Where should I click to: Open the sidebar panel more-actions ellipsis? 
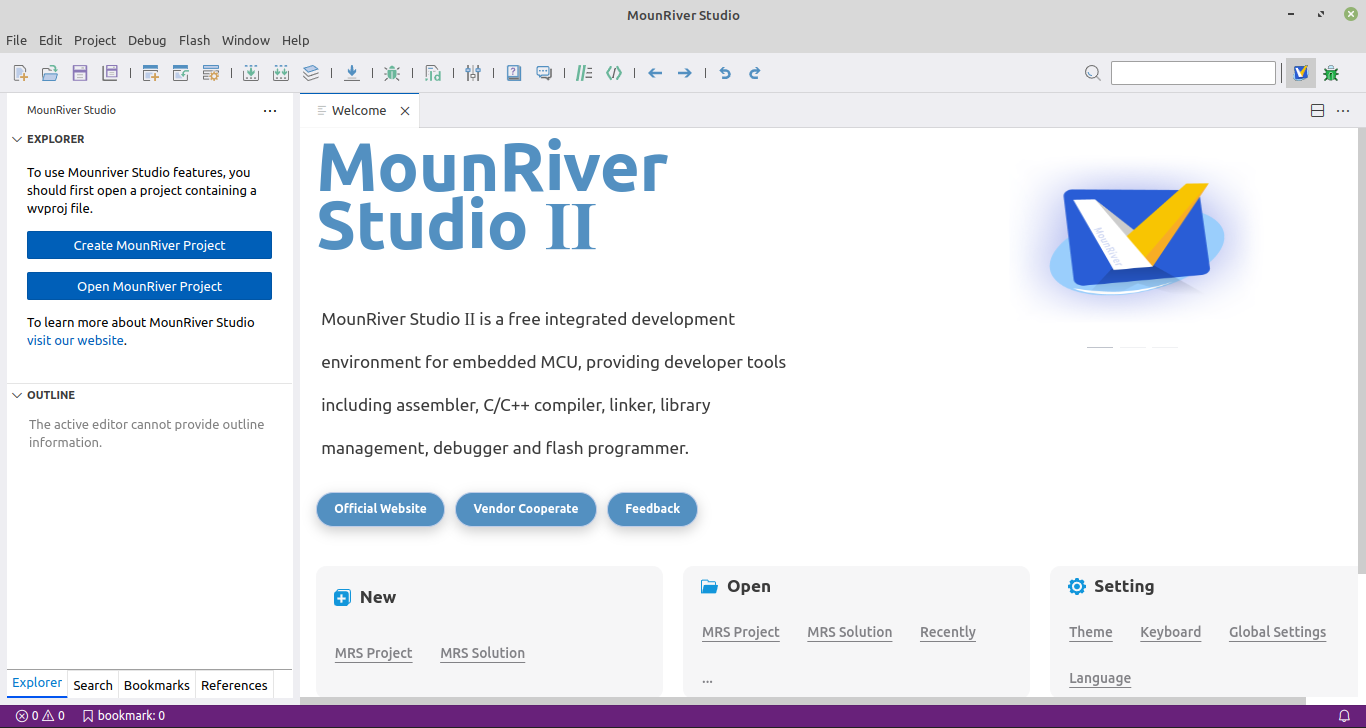[x=270, y=111]
